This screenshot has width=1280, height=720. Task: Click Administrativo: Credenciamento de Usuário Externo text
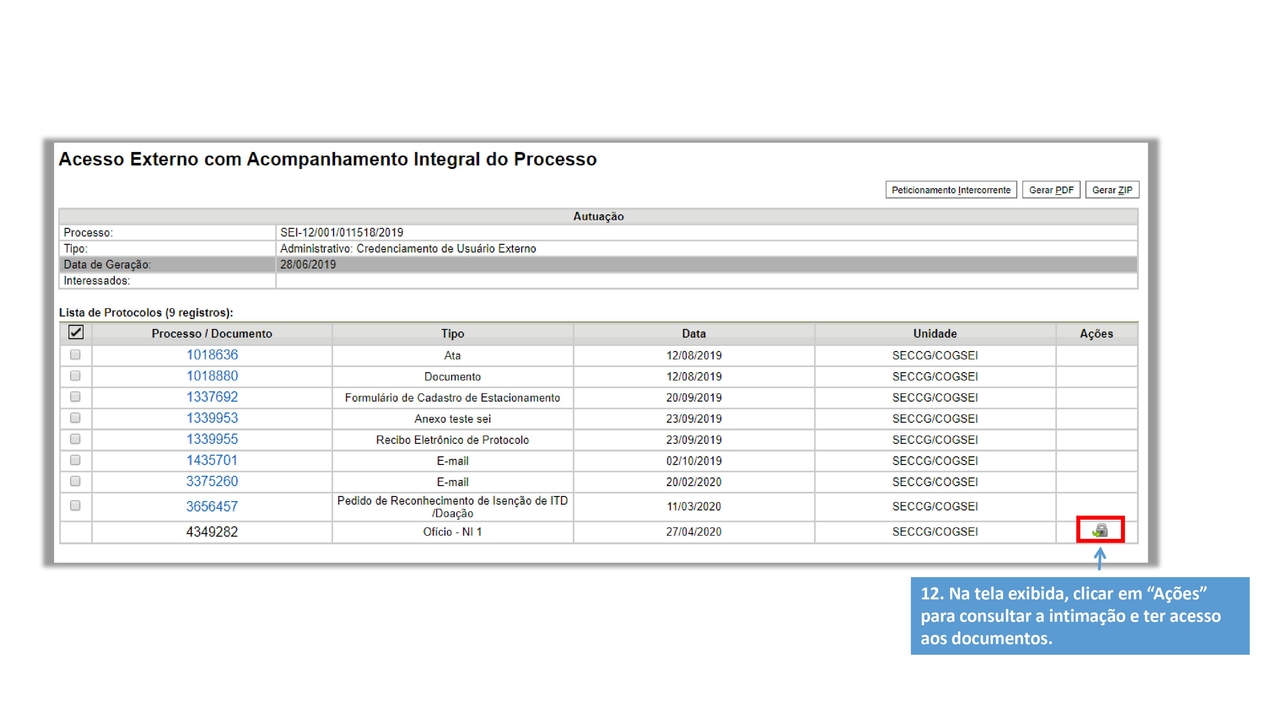tap(408, 249)
